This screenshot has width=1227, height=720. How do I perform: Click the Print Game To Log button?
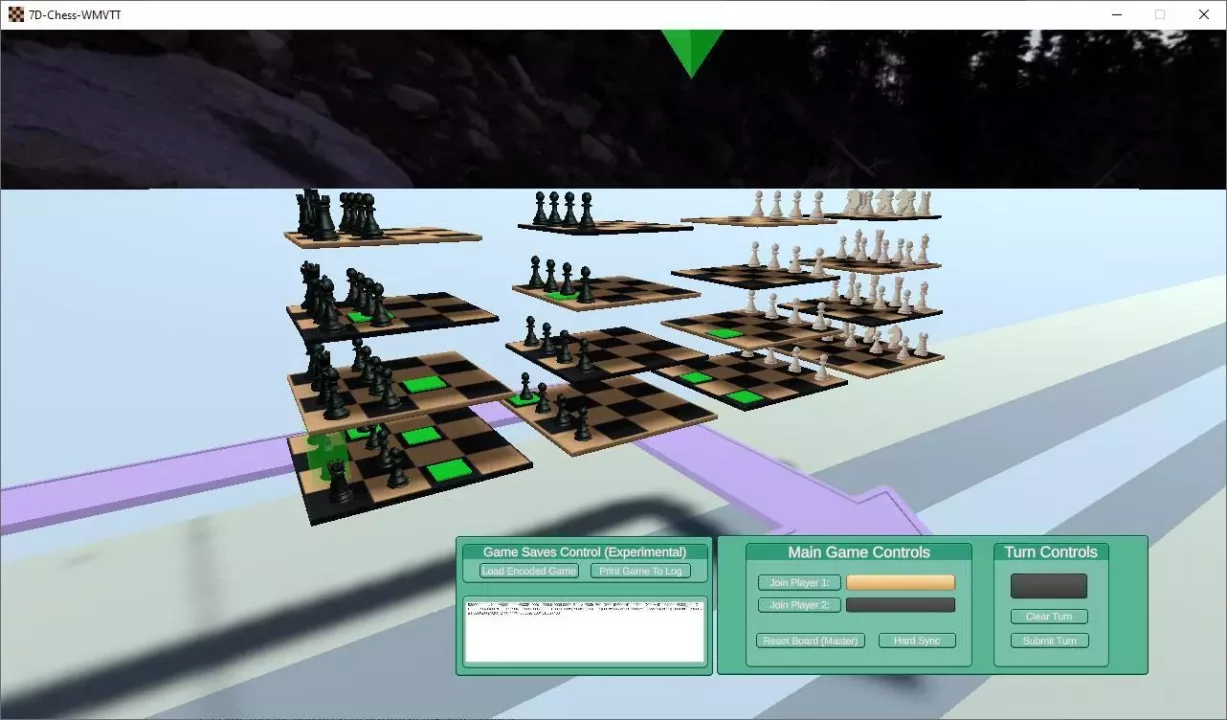[x=640, y=570]
